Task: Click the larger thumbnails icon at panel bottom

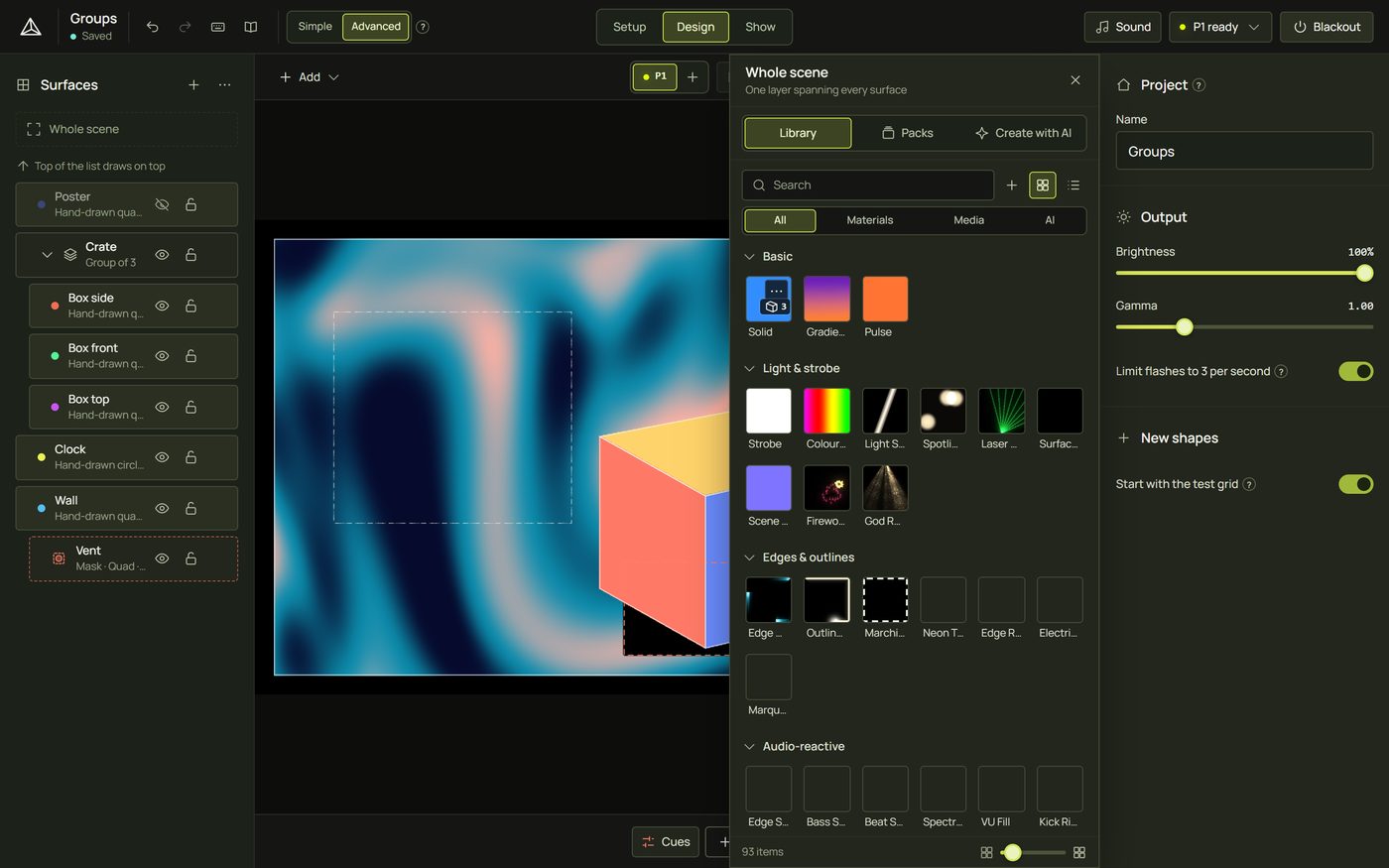Action: point(1079,852)
